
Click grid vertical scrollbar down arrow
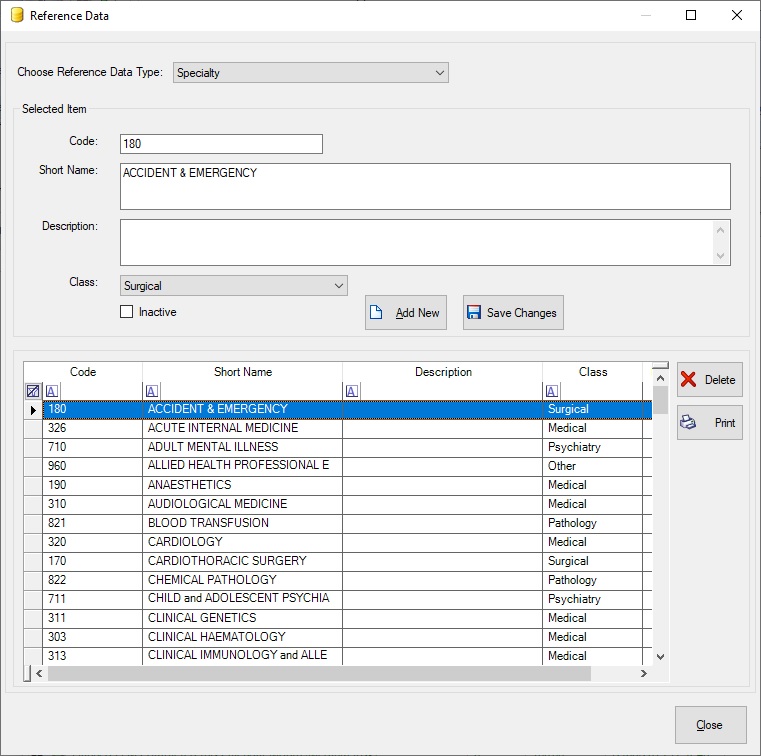660,657
